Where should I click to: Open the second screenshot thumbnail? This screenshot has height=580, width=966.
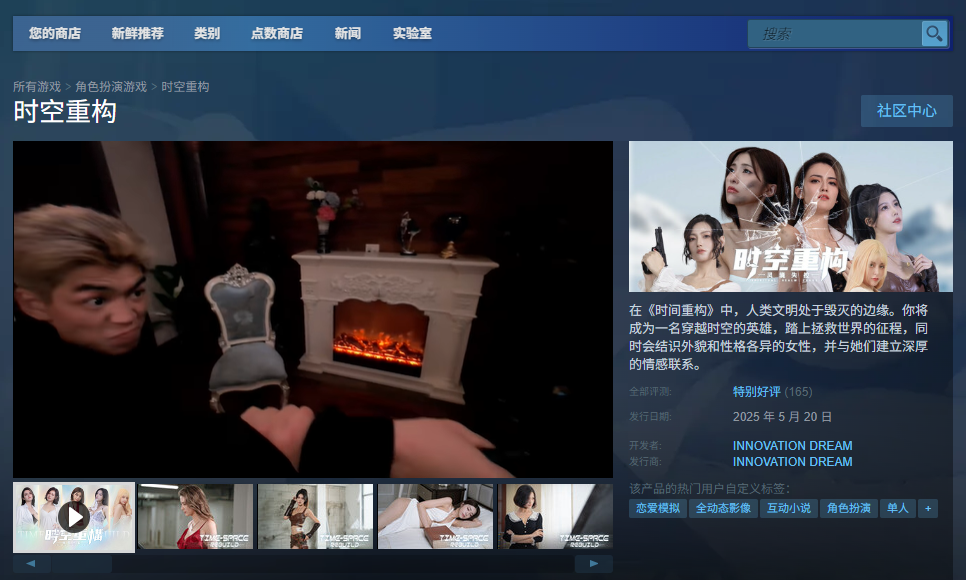[x=196, y=516]
